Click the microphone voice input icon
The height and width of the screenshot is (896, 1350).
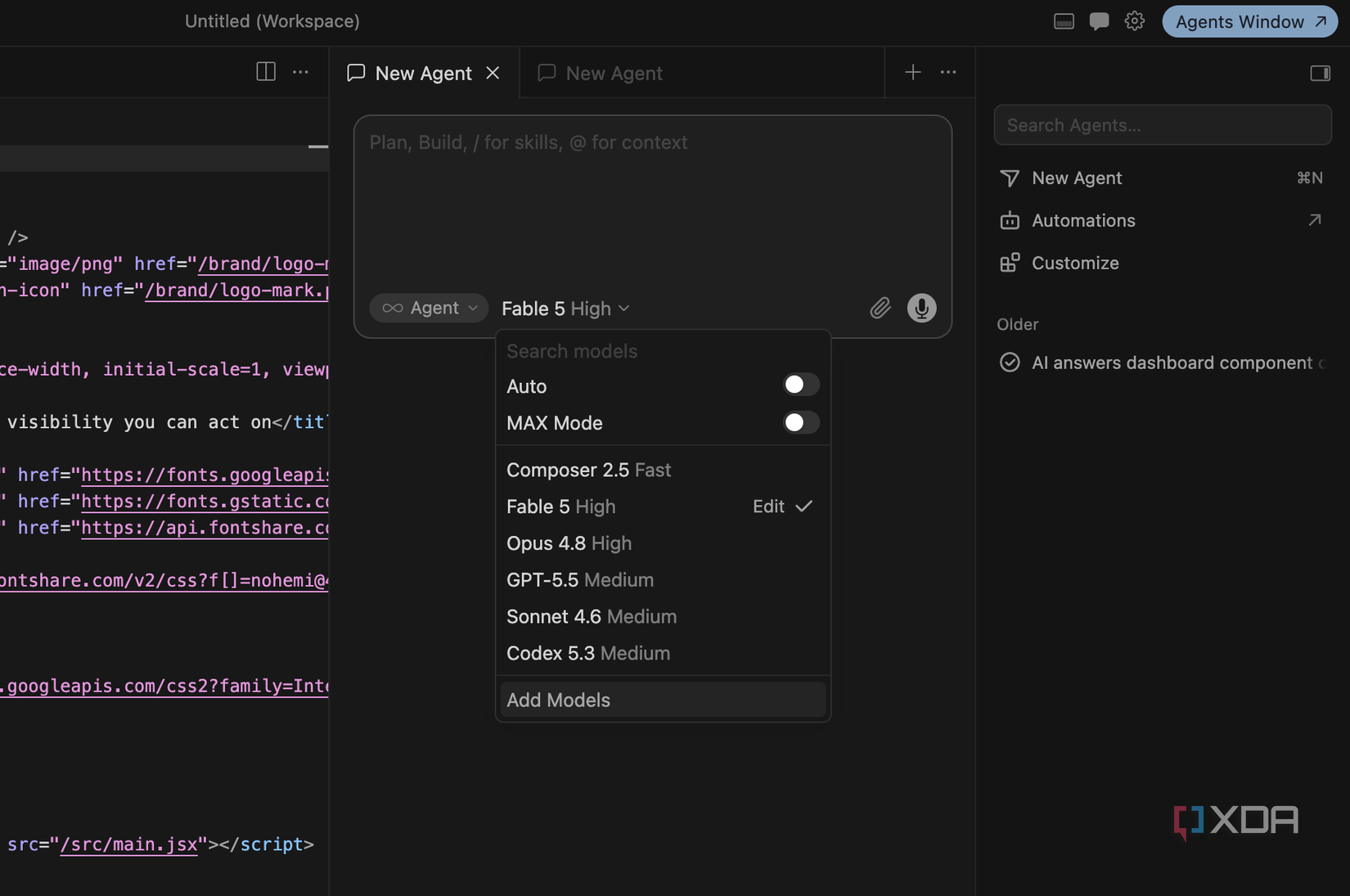click(x=921, y=308)
